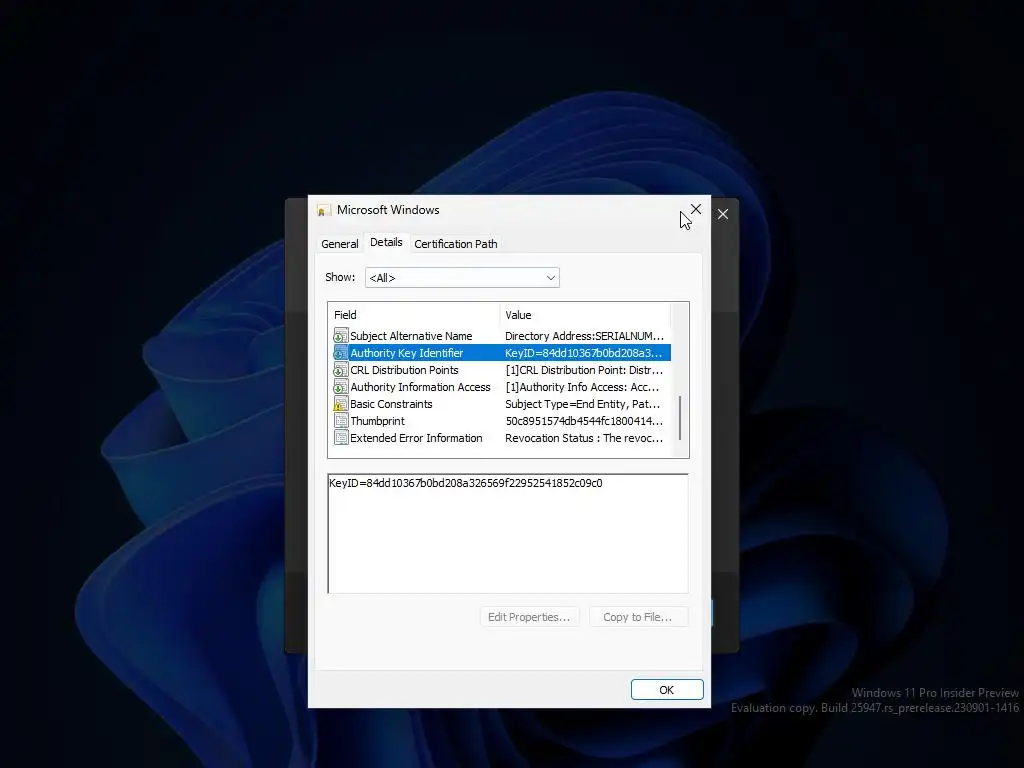Image resolution: width=1024 pixels, height=768 pixels.
Task: Select the Thumbprint field
Action: click(x=377, y=421)
